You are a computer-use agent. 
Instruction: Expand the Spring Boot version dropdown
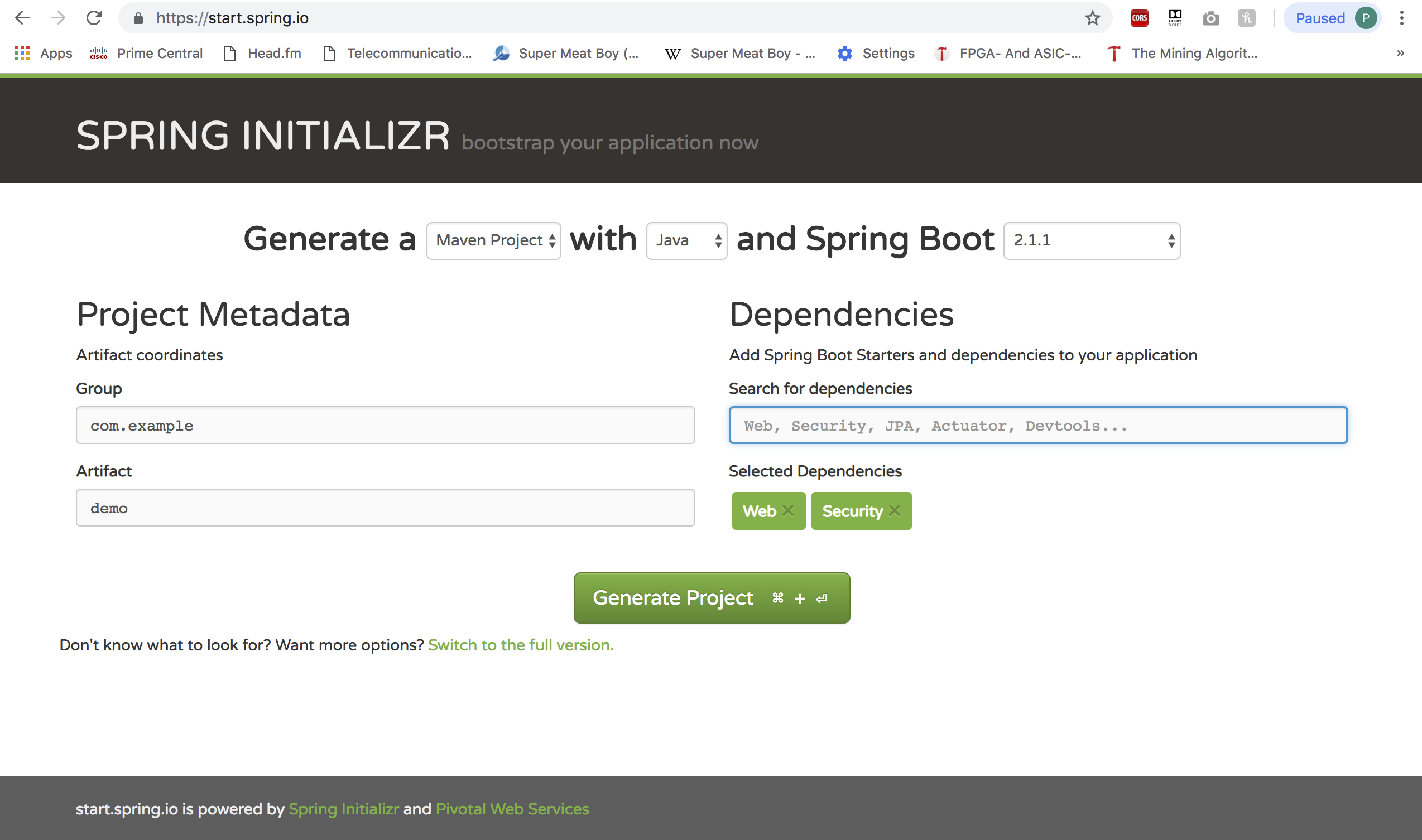[1090, 240]
